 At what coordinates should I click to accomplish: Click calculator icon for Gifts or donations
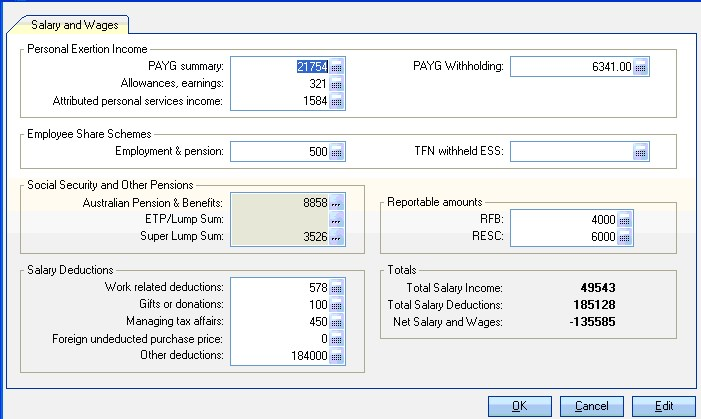[x=337, y=305]
